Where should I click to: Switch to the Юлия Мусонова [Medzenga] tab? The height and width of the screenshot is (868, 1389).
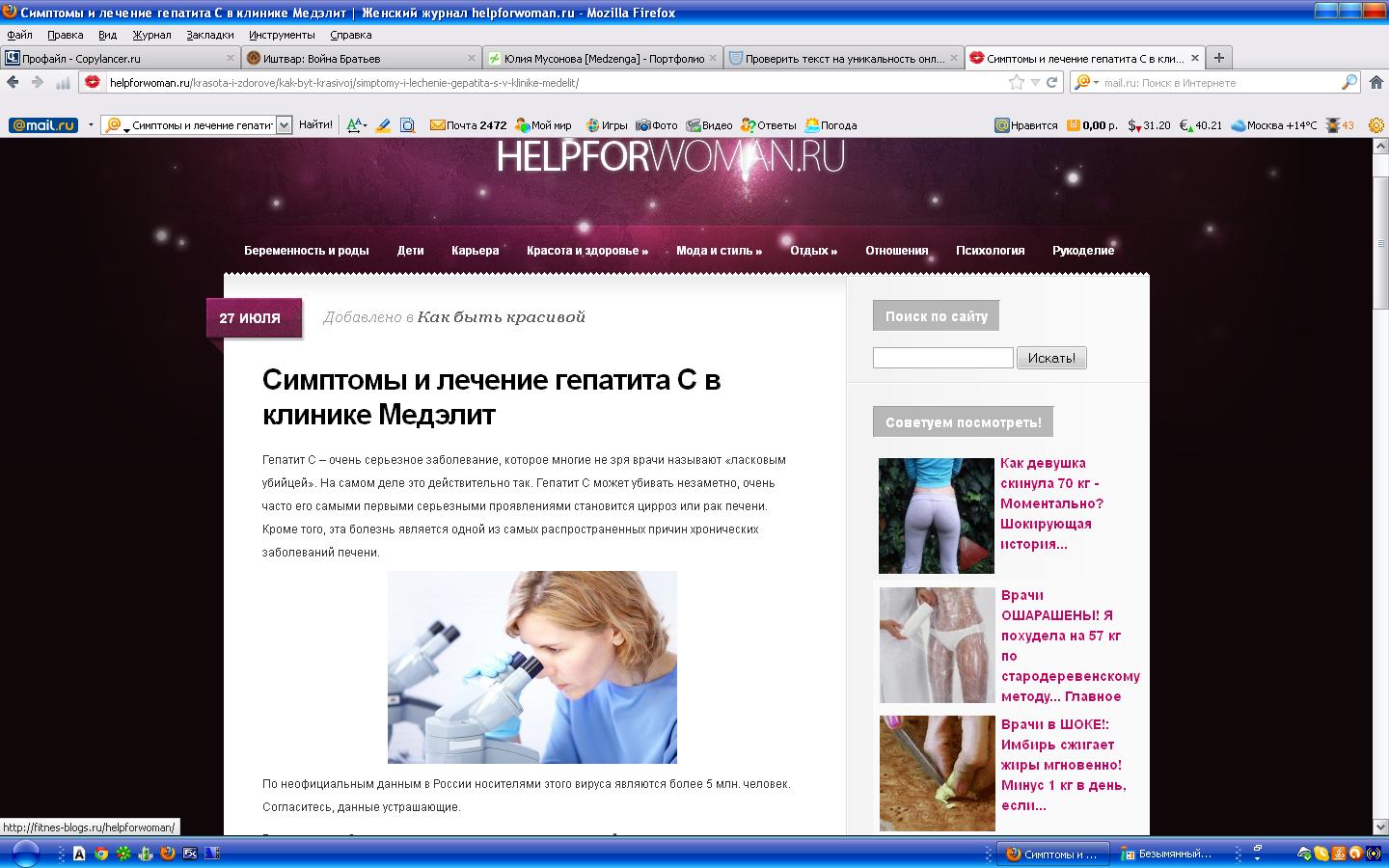click(603, 59)
